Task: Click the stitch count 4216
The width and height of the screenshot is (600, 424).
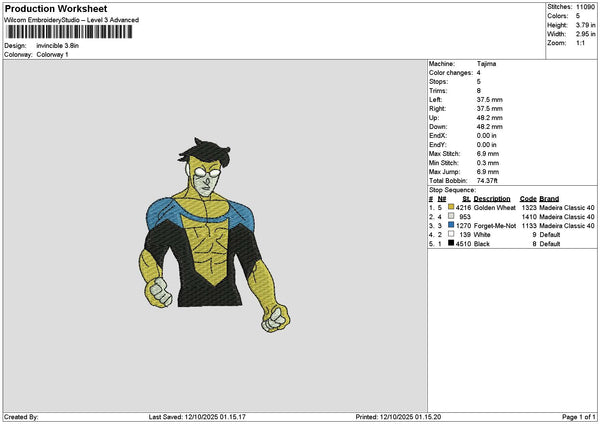Action: 463,207
